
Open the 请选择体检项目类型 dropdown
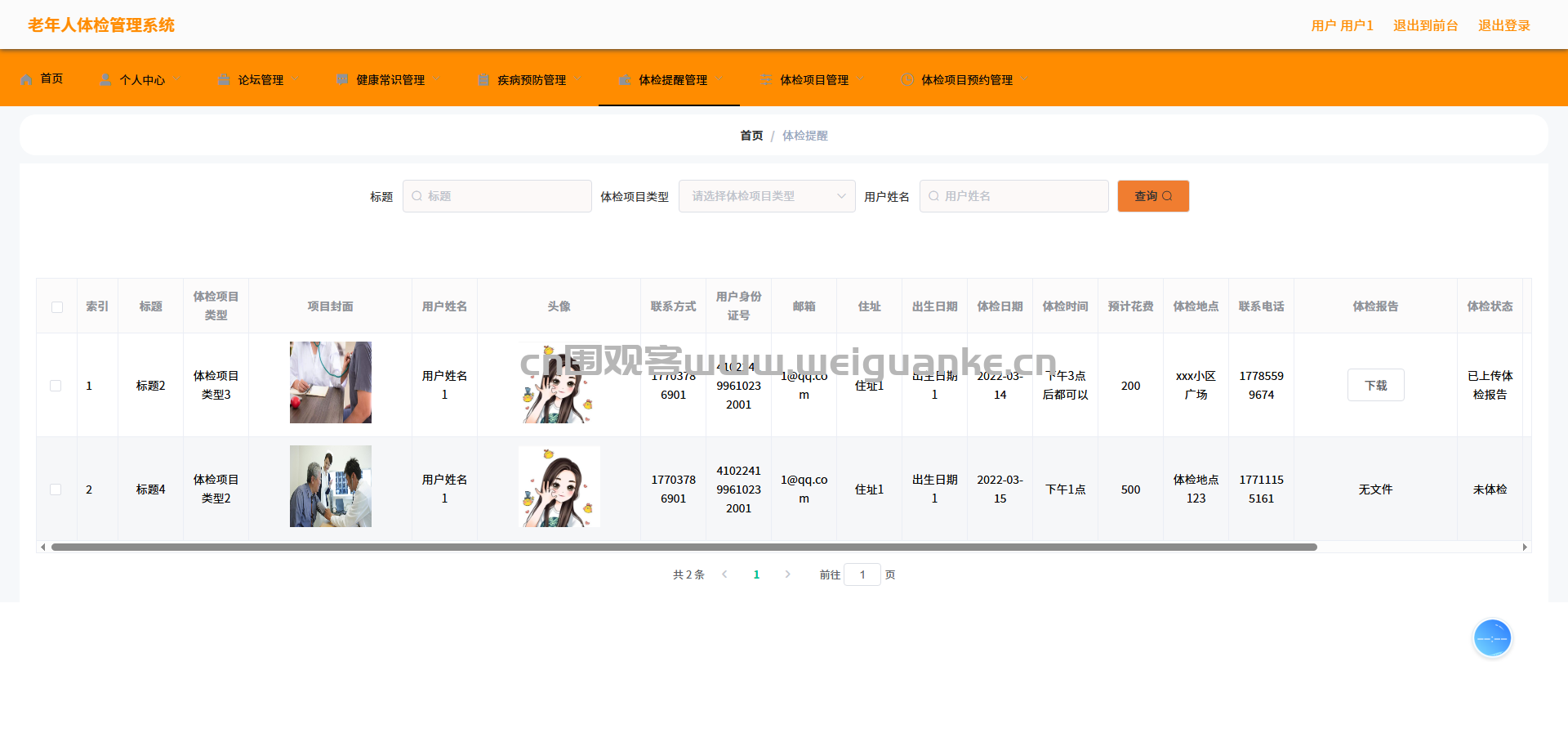click(x=767, y=196)
